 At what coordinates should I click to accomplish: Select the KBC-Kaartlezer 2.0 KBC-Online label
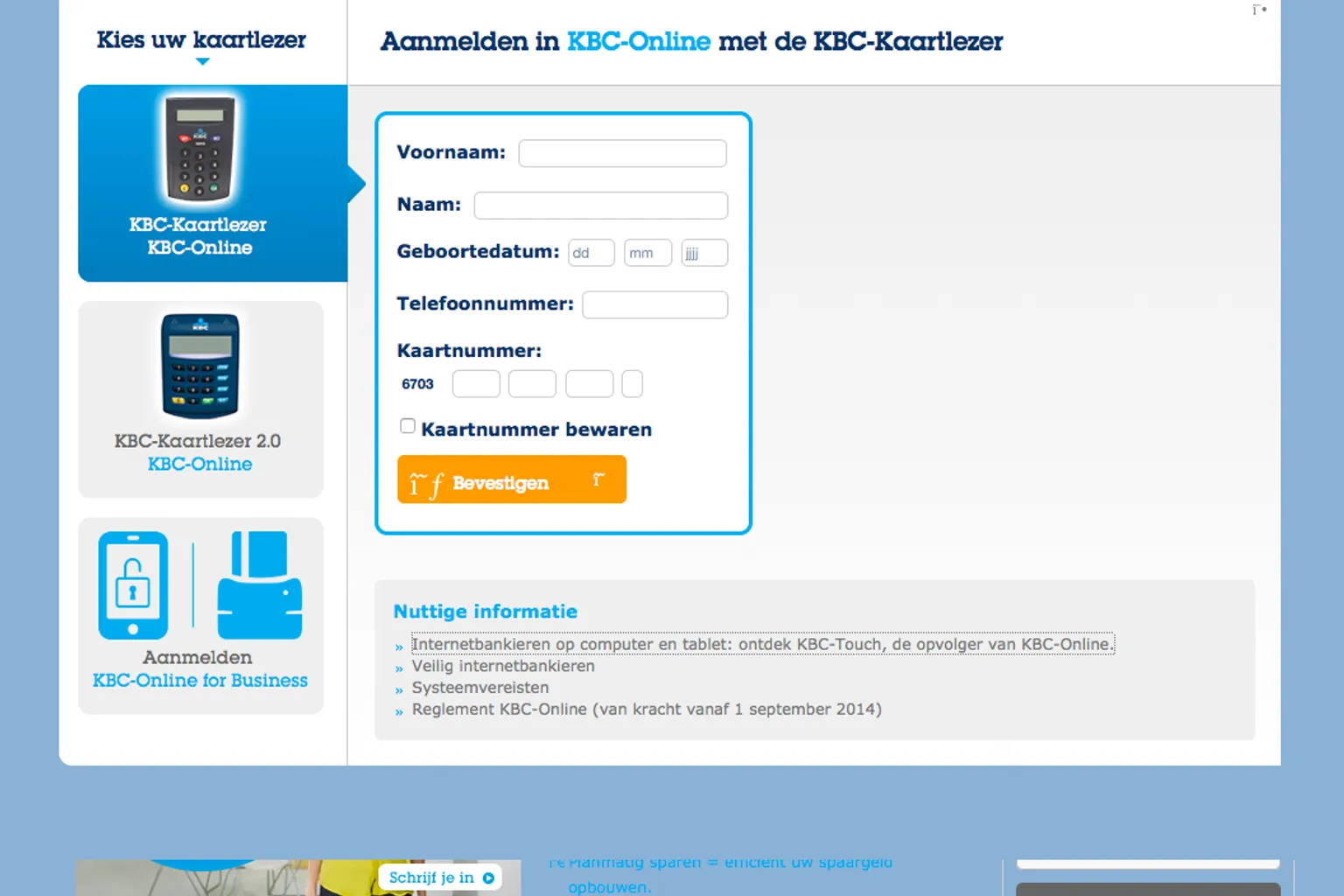(x=198, y=452)
